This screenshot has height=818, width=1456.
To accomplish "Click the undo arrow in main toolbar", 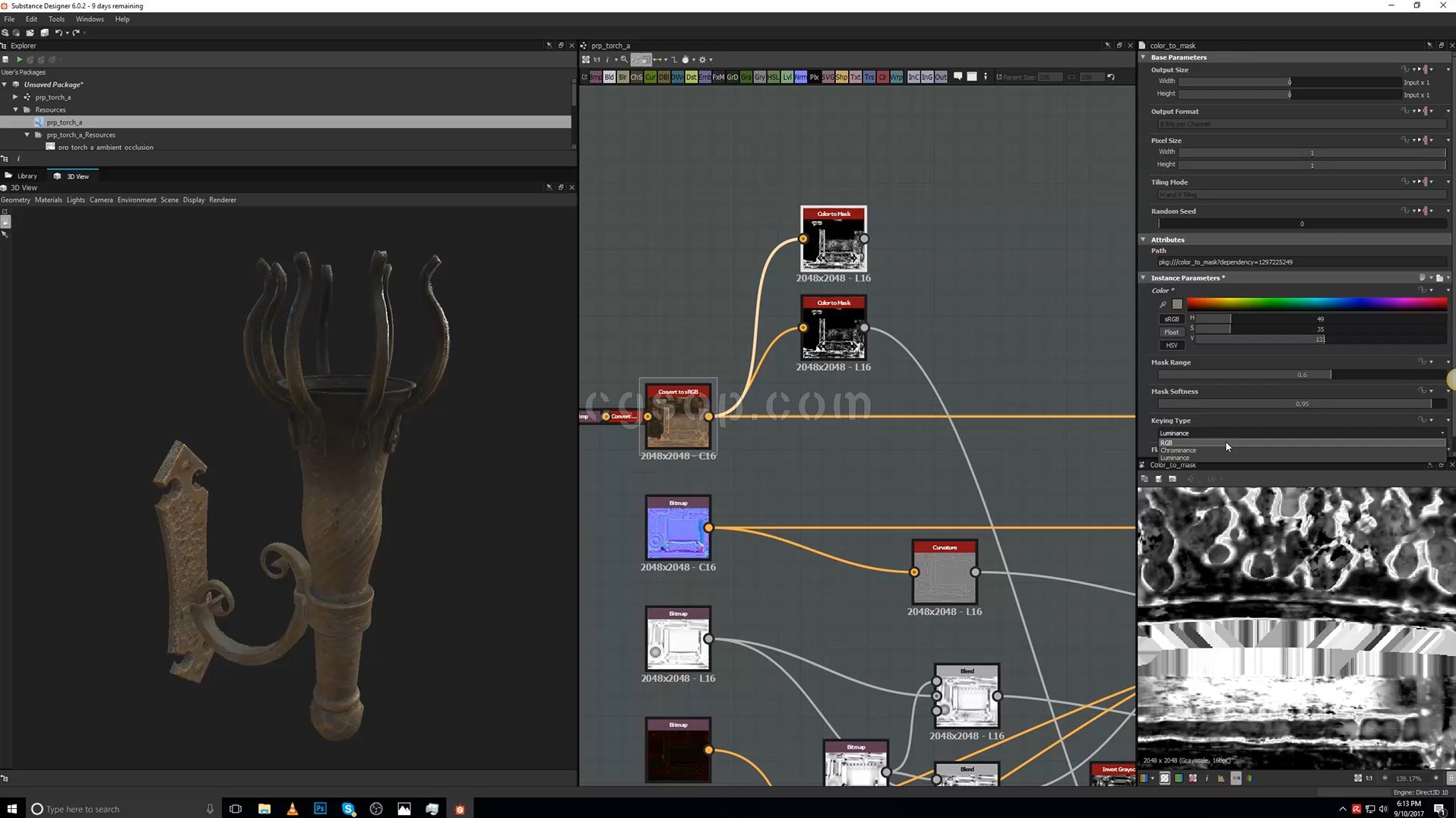I will [x=59, y=33].
